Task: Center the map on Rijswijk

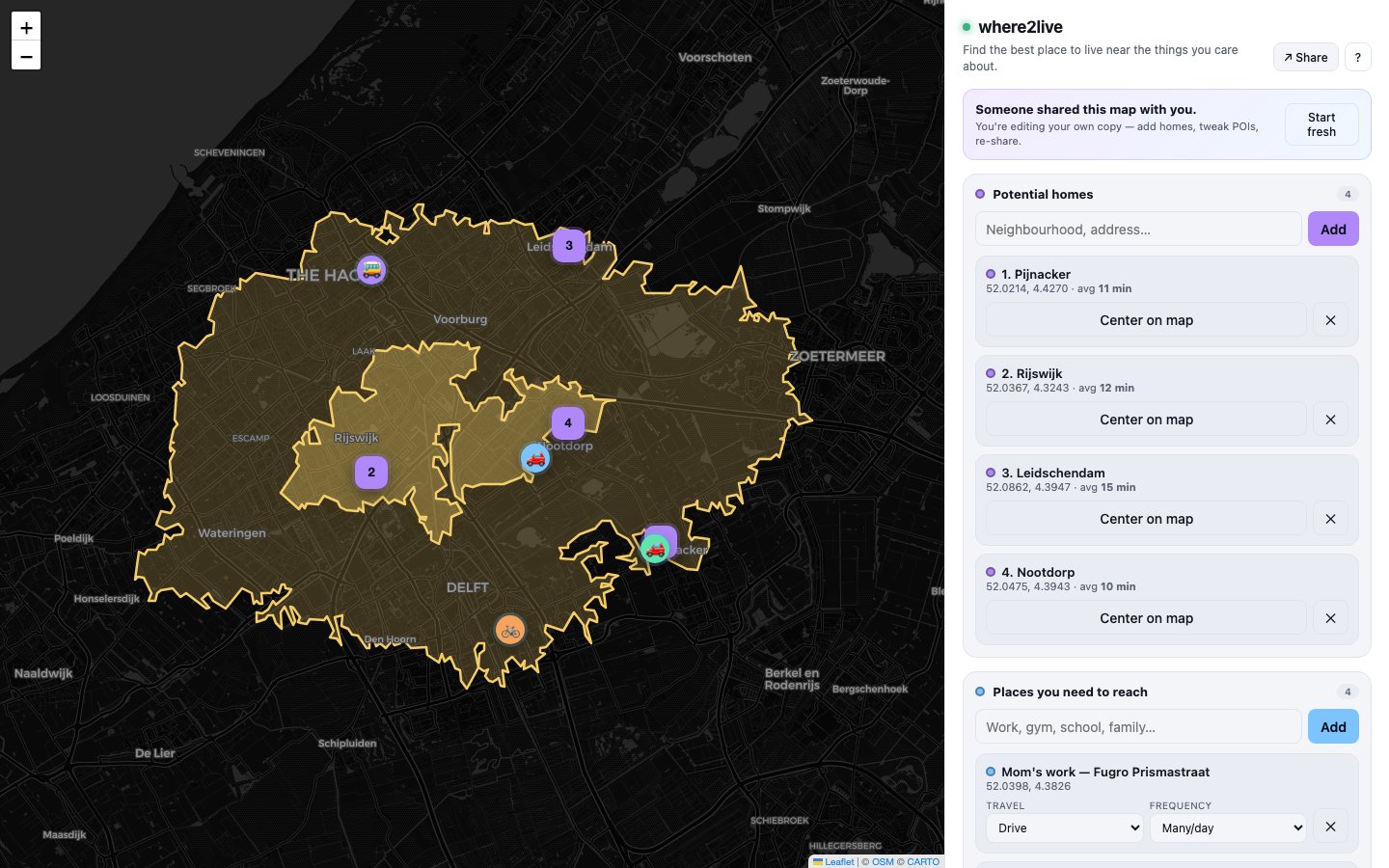Action: (1146, 420)
